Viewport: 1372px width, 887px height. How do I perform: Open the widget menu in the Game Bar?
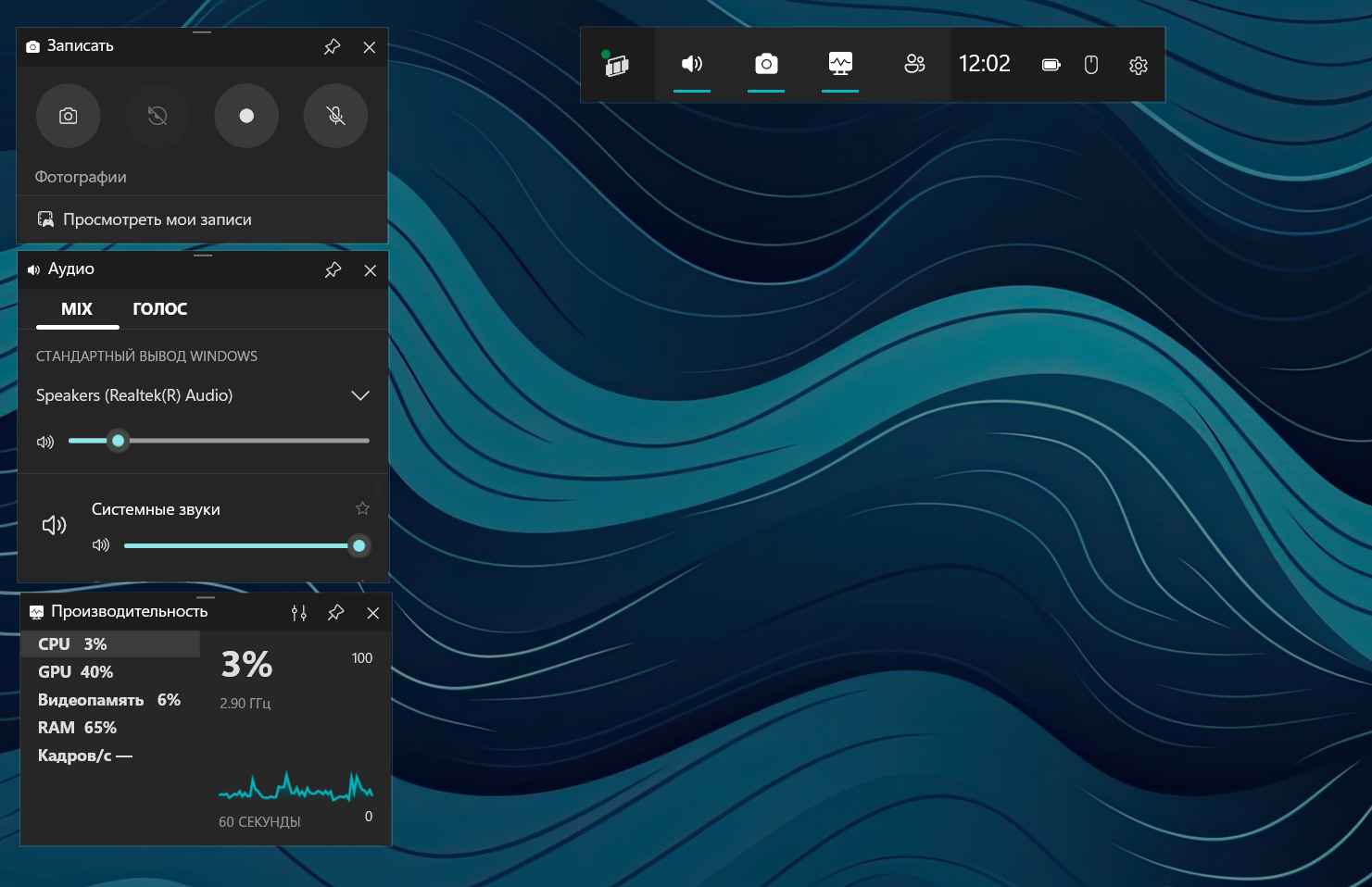pos(617,65)
